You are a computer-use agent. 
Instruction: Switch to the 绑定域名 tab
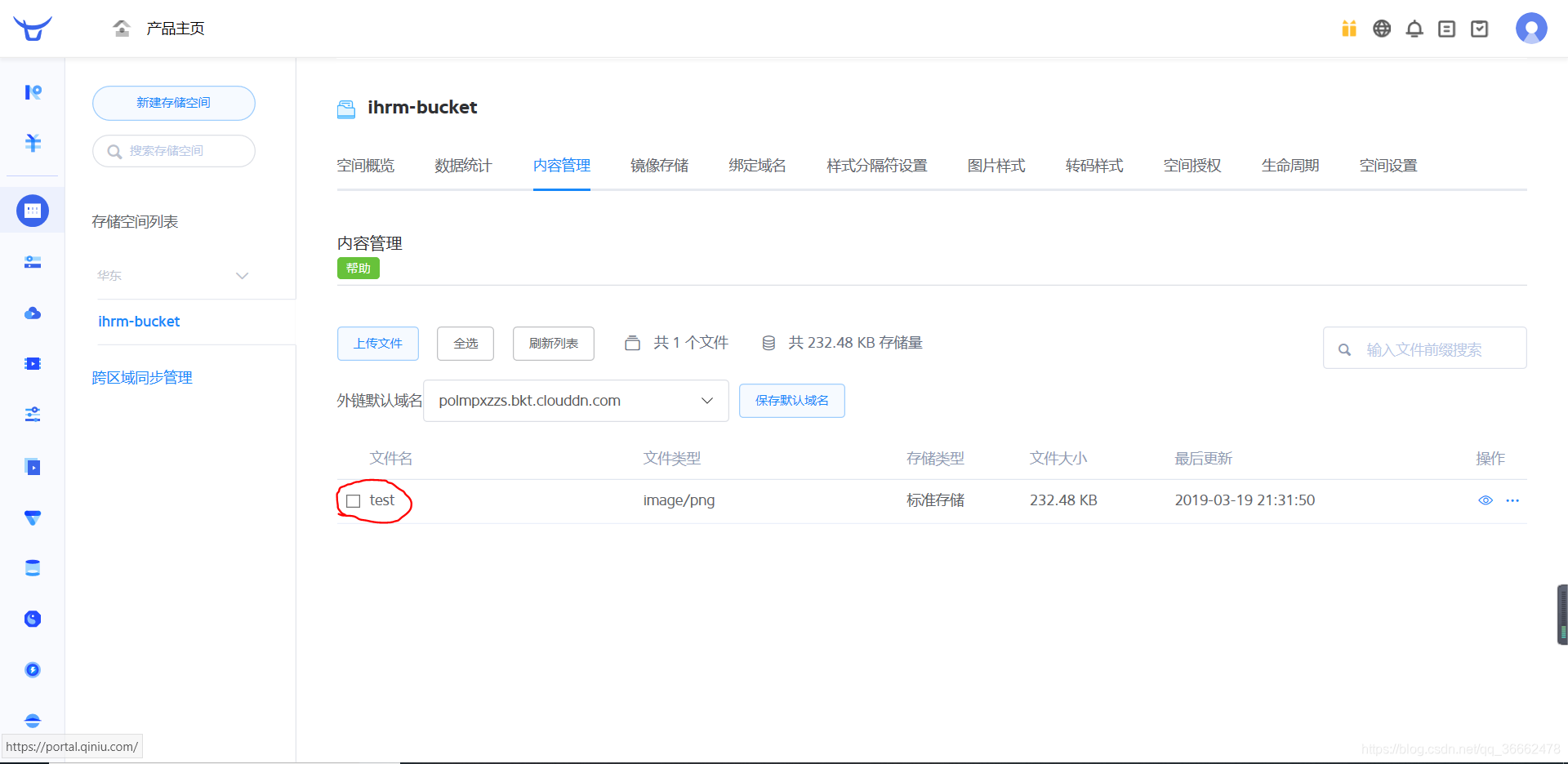tap(757, 166)
